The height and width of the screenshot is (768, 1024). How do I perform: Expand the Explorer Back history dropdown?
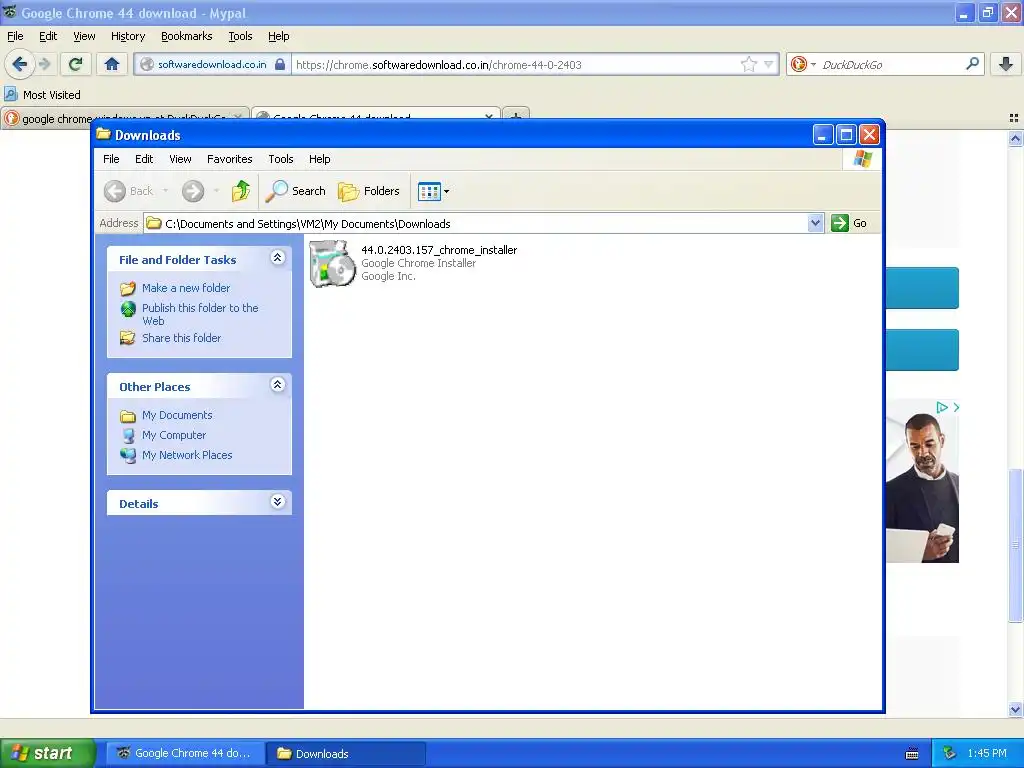[165, 191]
